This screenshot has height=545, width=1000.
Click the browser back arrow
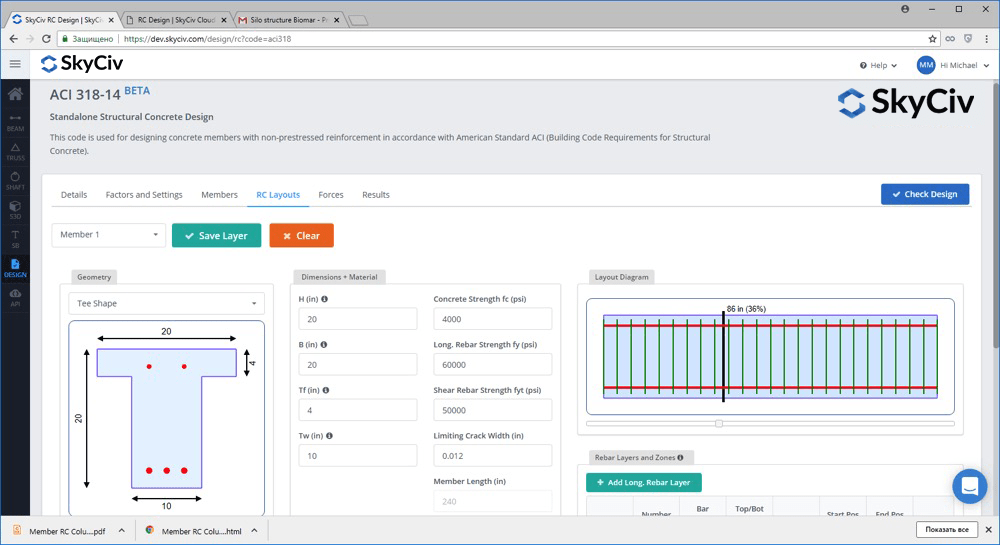(x=13, y=39)
